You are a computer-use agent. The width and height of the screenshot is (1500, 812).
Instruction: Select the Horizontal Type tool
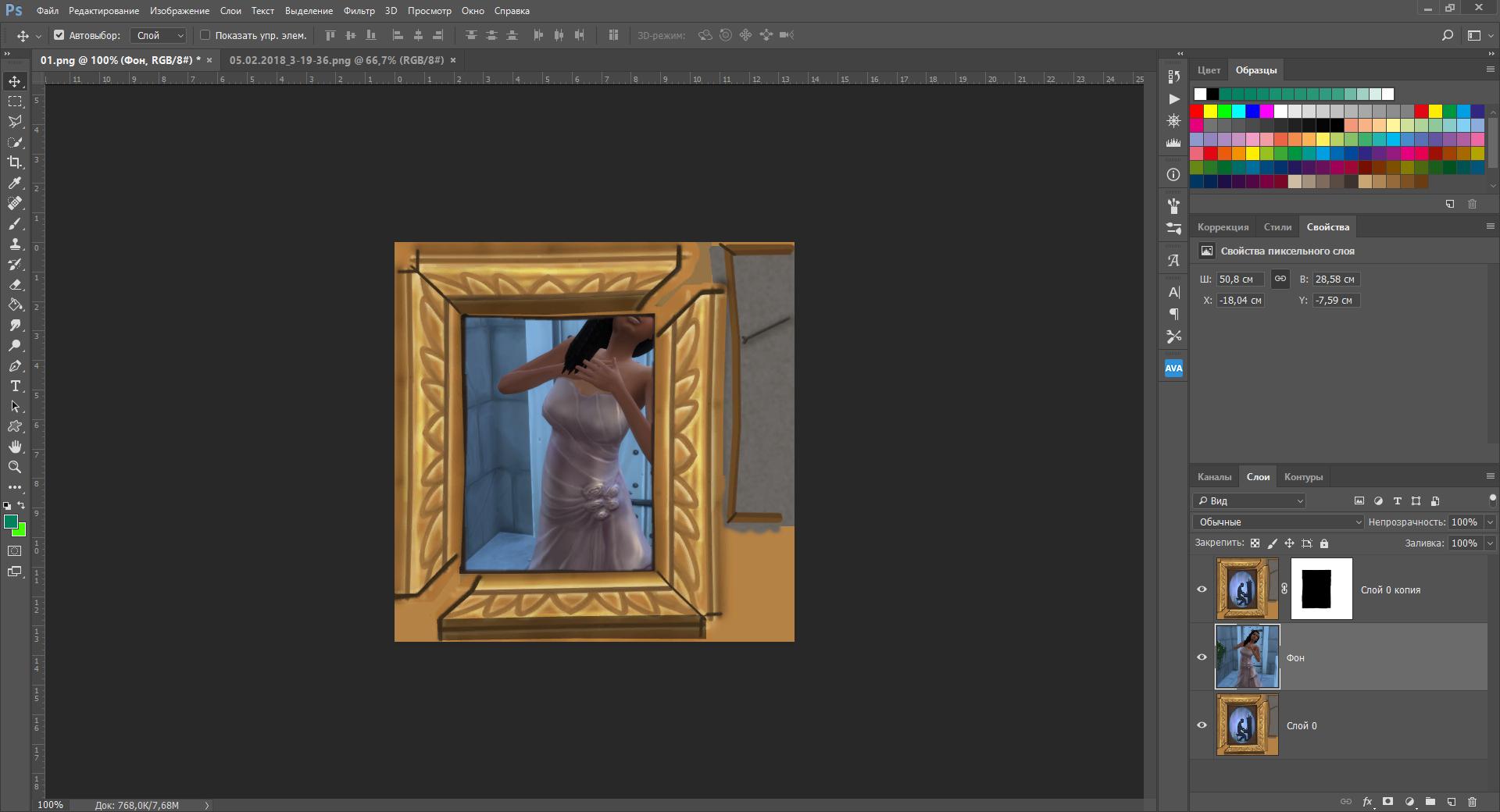(15, 386)
